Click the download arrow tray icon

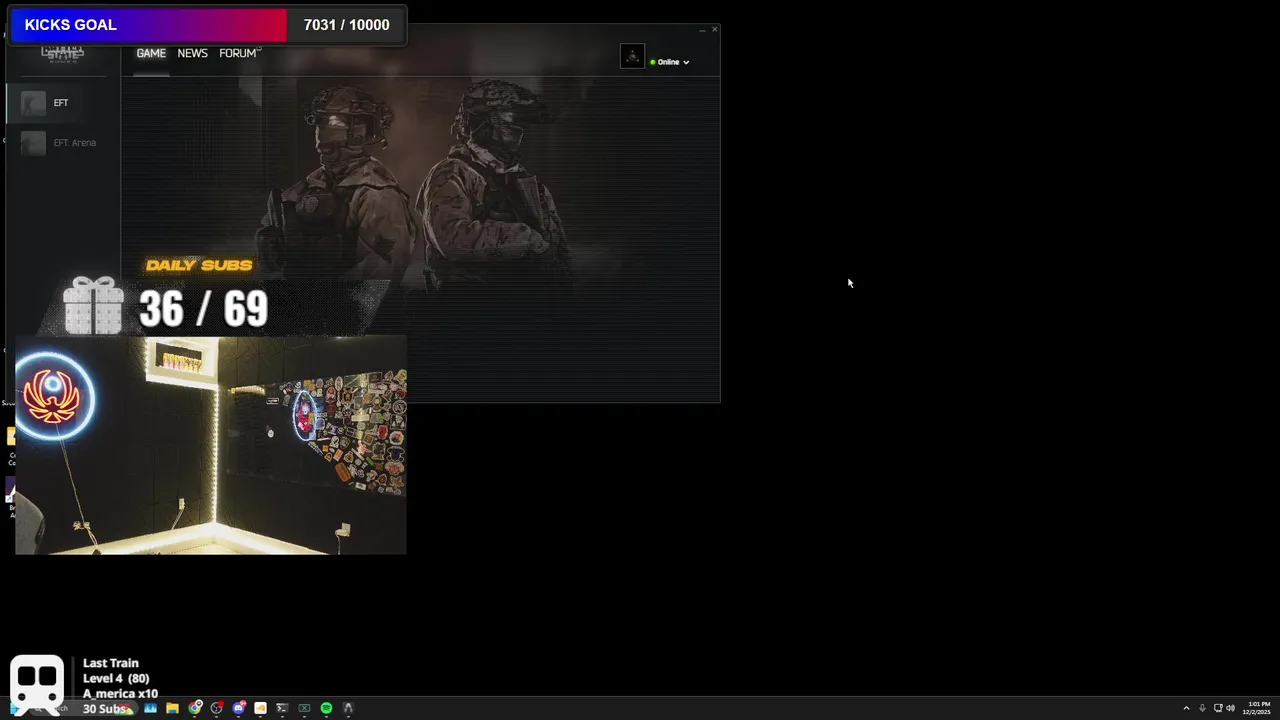[x=1202, y=708]
